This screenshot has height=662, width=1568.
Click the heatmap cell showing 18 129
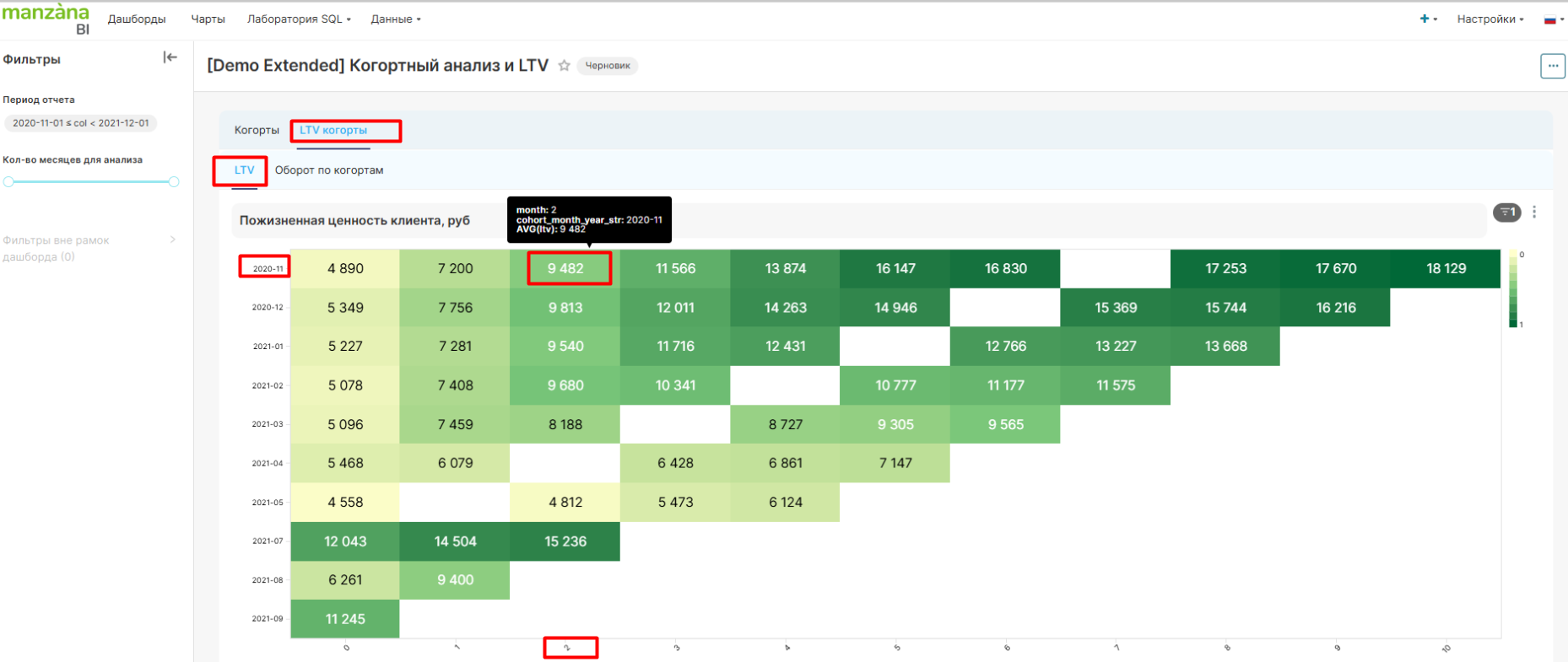(x=1446, y=268)
